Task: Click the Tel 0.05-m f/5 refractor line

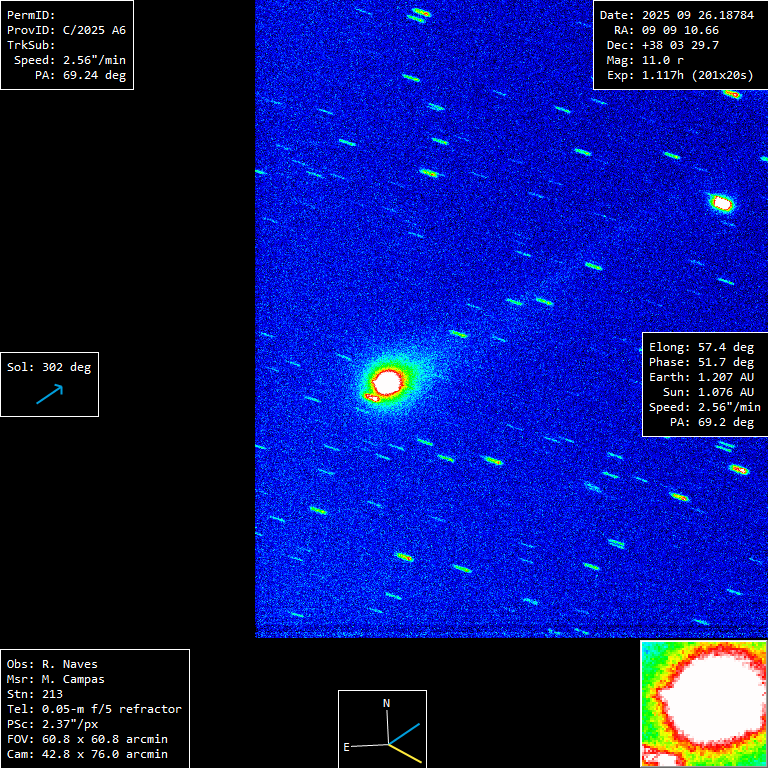Action: (94, 709)
